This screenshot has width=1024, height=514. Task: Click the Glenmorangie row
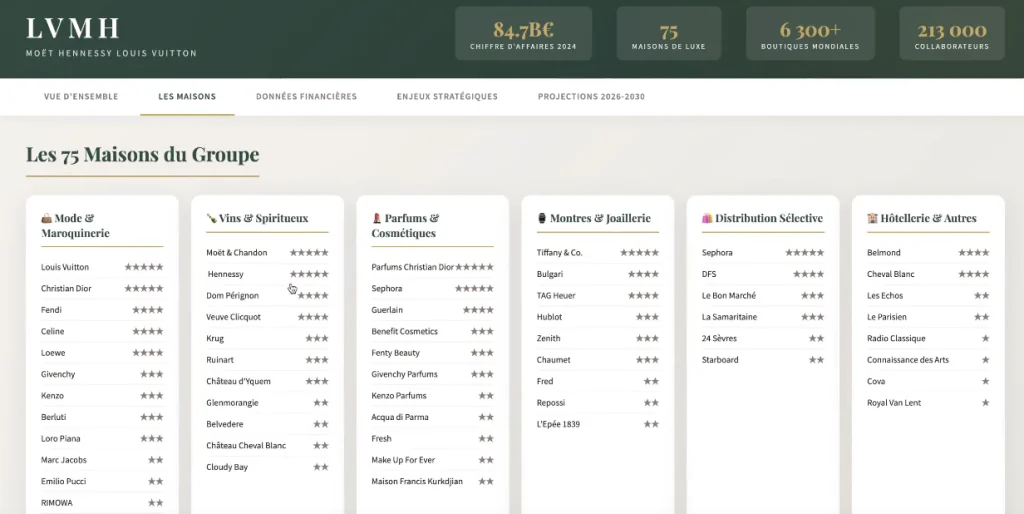(267, 403)
